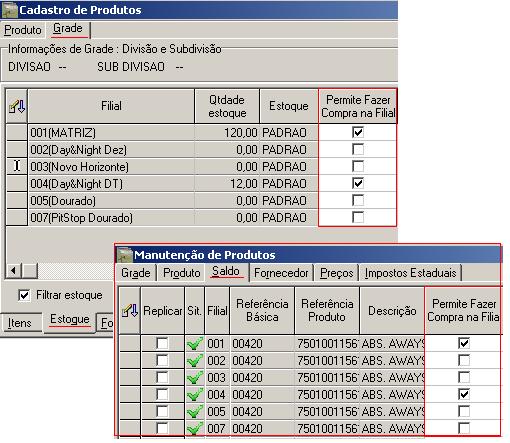Enable purchase permission for 003(Novo Horizonte)
Image resolution: width=510 pixels, height=443 pixels.
358,166
